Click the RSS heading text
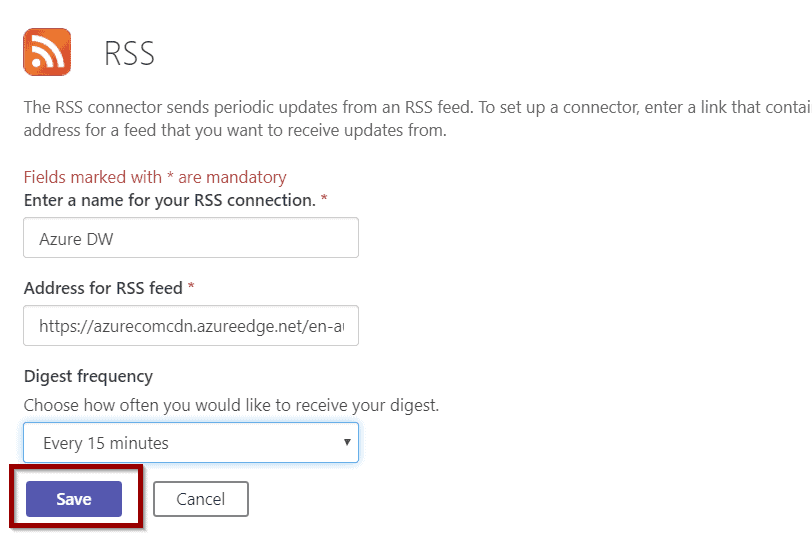The height and width of the screenshot is (542, 812). [x=129, y=53]
